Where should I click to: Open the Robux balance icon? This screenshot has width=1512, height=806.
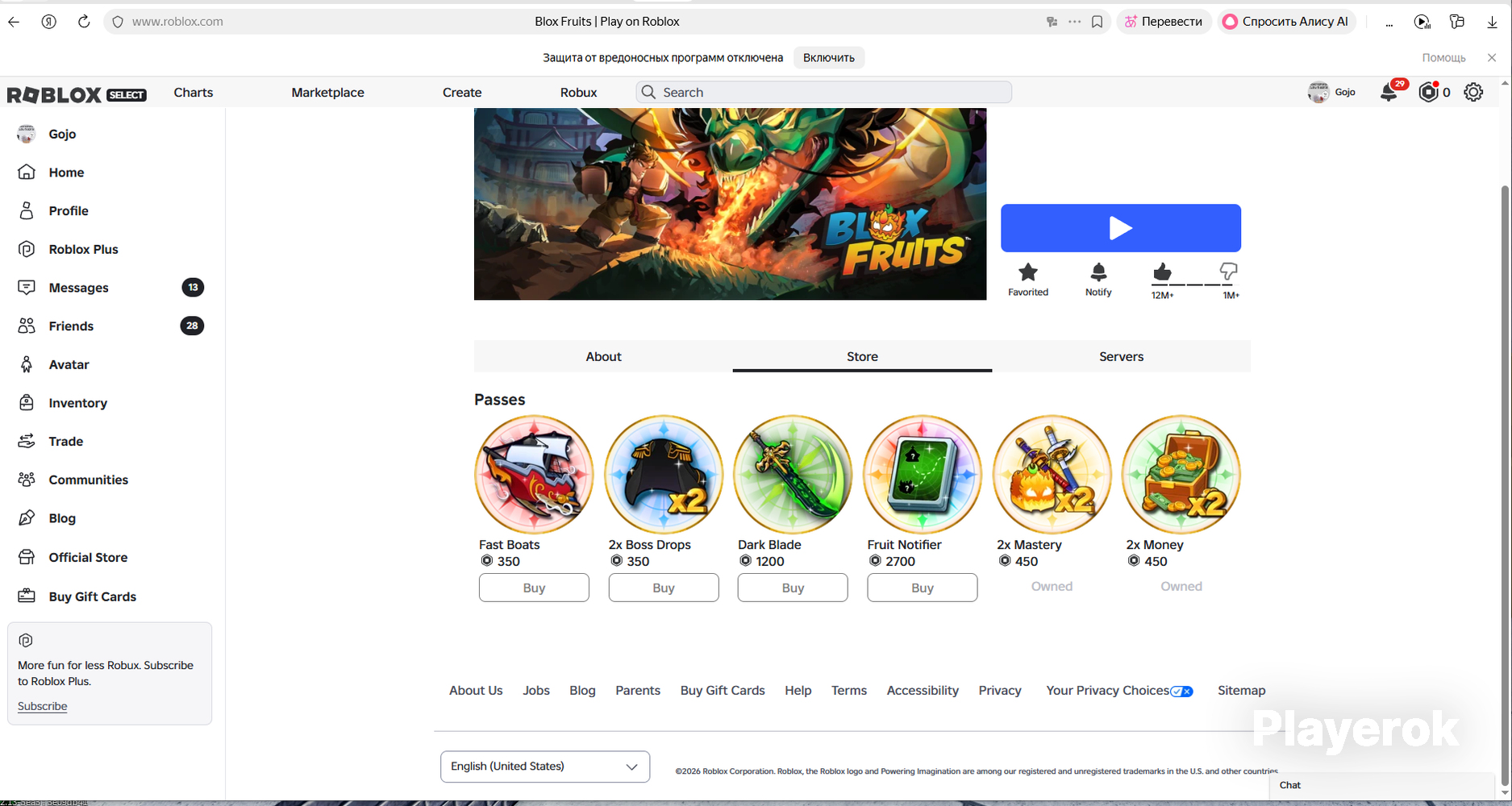tap(1429, 92)
